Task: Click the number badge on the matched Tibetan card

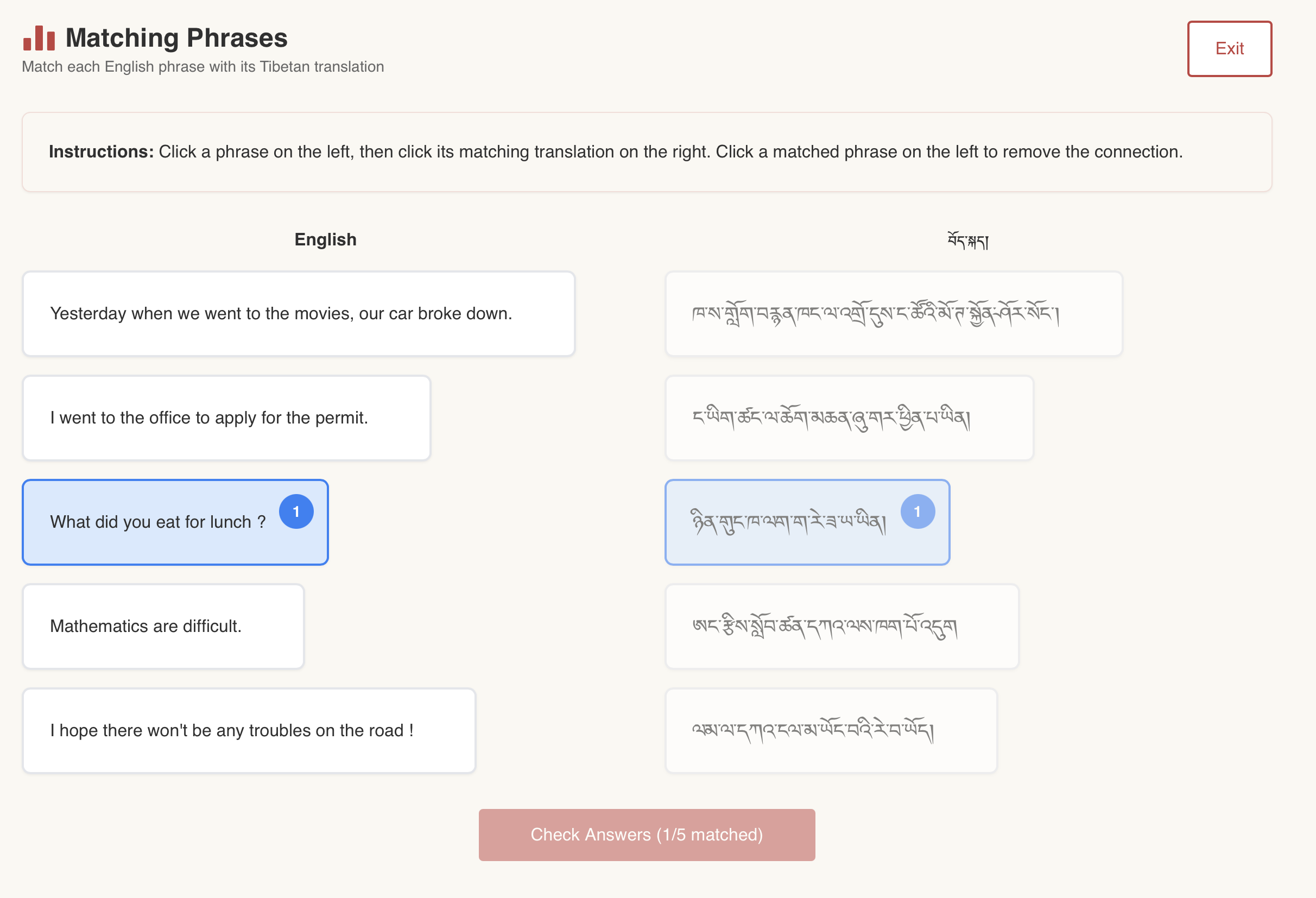Action: point(918,511)
